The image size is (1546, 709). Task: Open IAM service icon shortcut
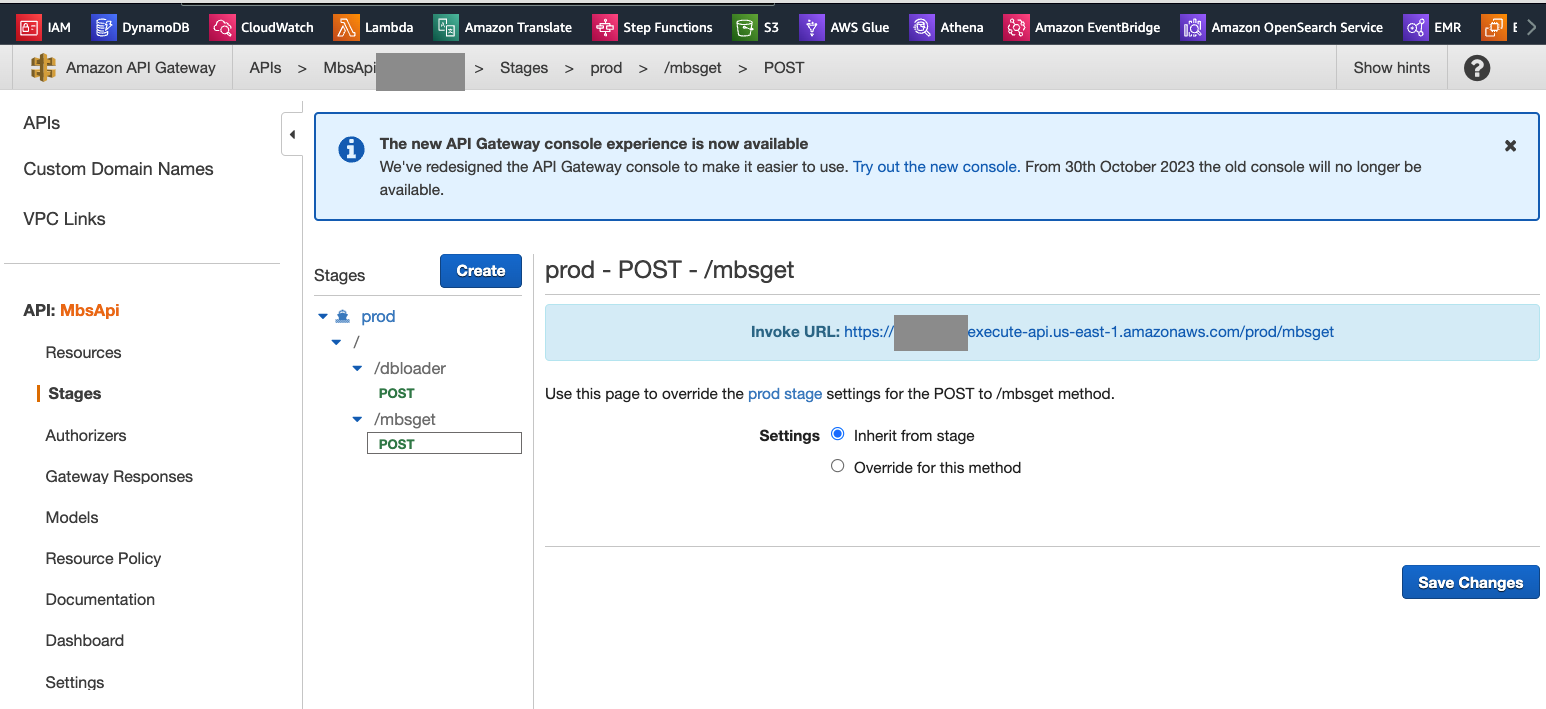pos(29,27)
